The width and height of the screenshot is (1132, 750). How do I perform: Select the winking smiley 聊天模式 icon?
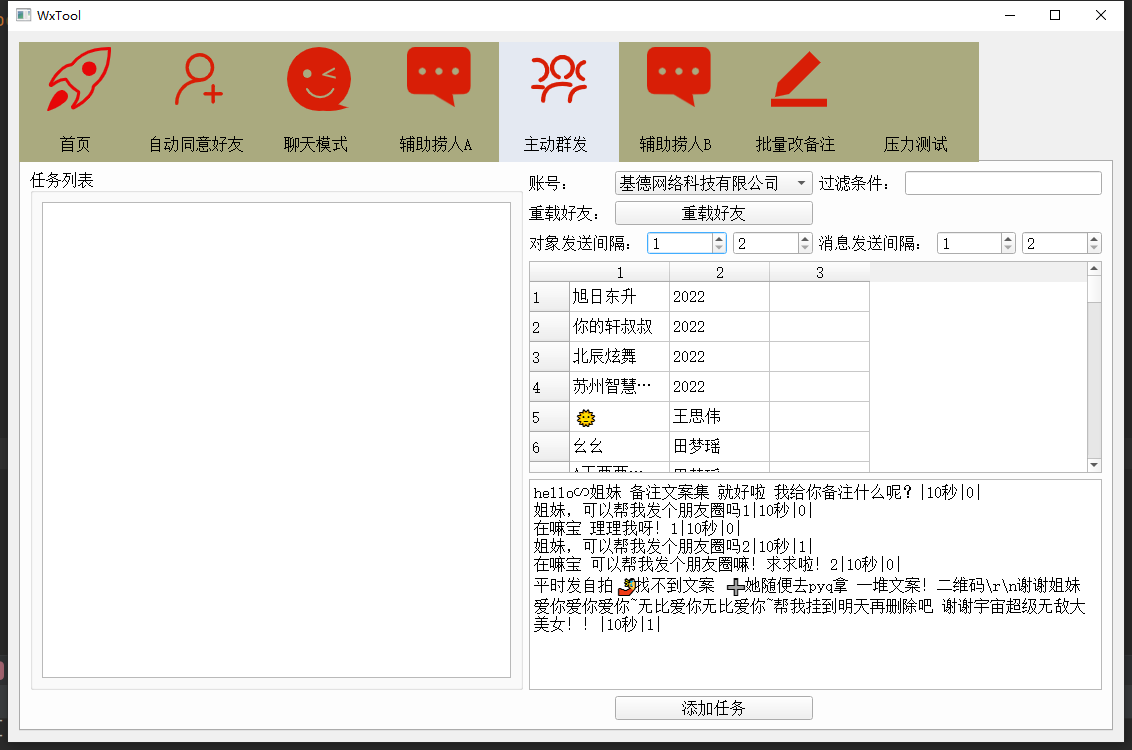[318, 80]
